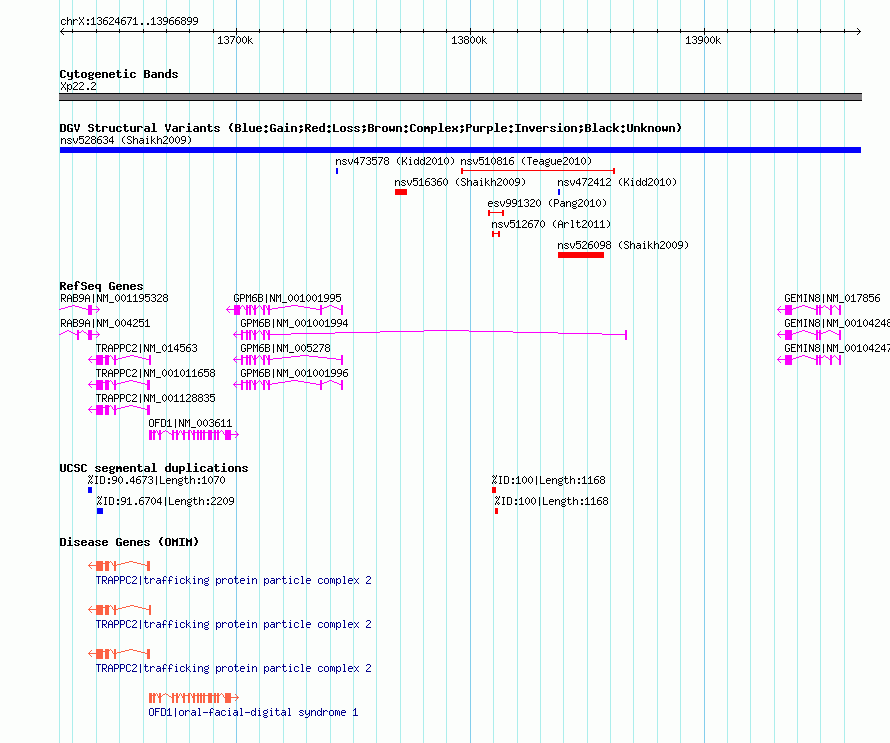
Task: Click the blue block under %ID:91.6704
Action: click(100, 511)
